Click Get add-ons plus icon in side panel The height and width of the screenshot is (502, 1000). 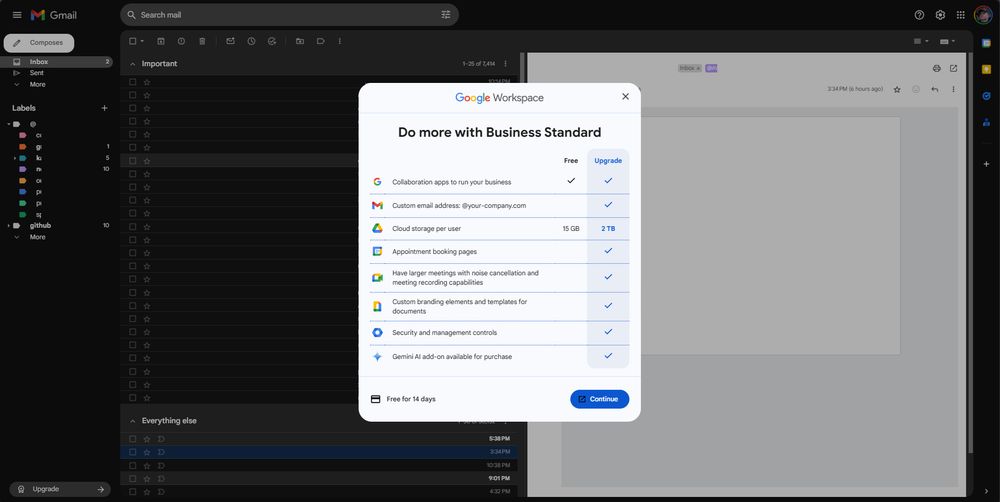987,164
